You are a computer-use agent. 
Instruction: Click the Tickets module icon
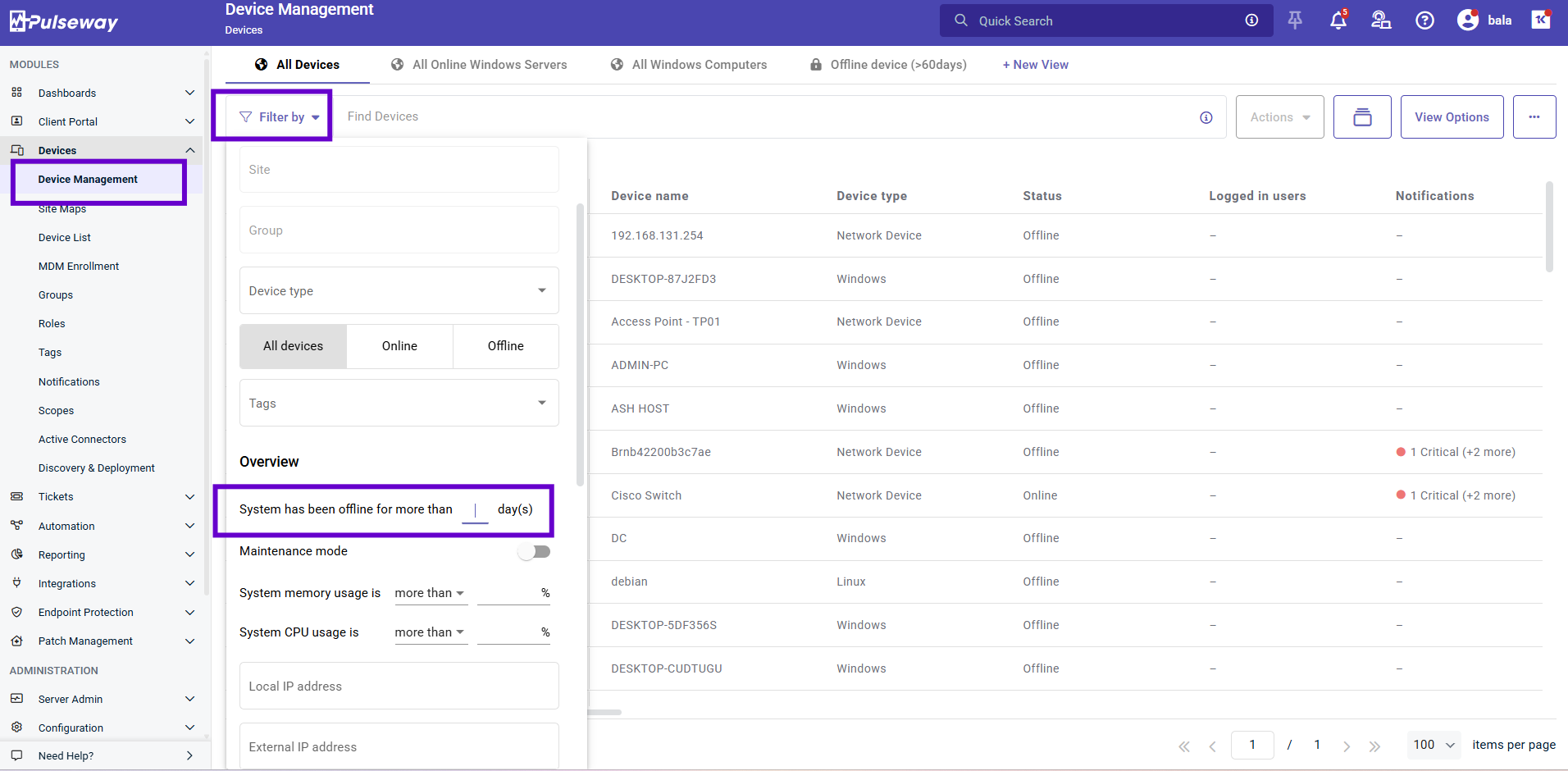(16, 496)
